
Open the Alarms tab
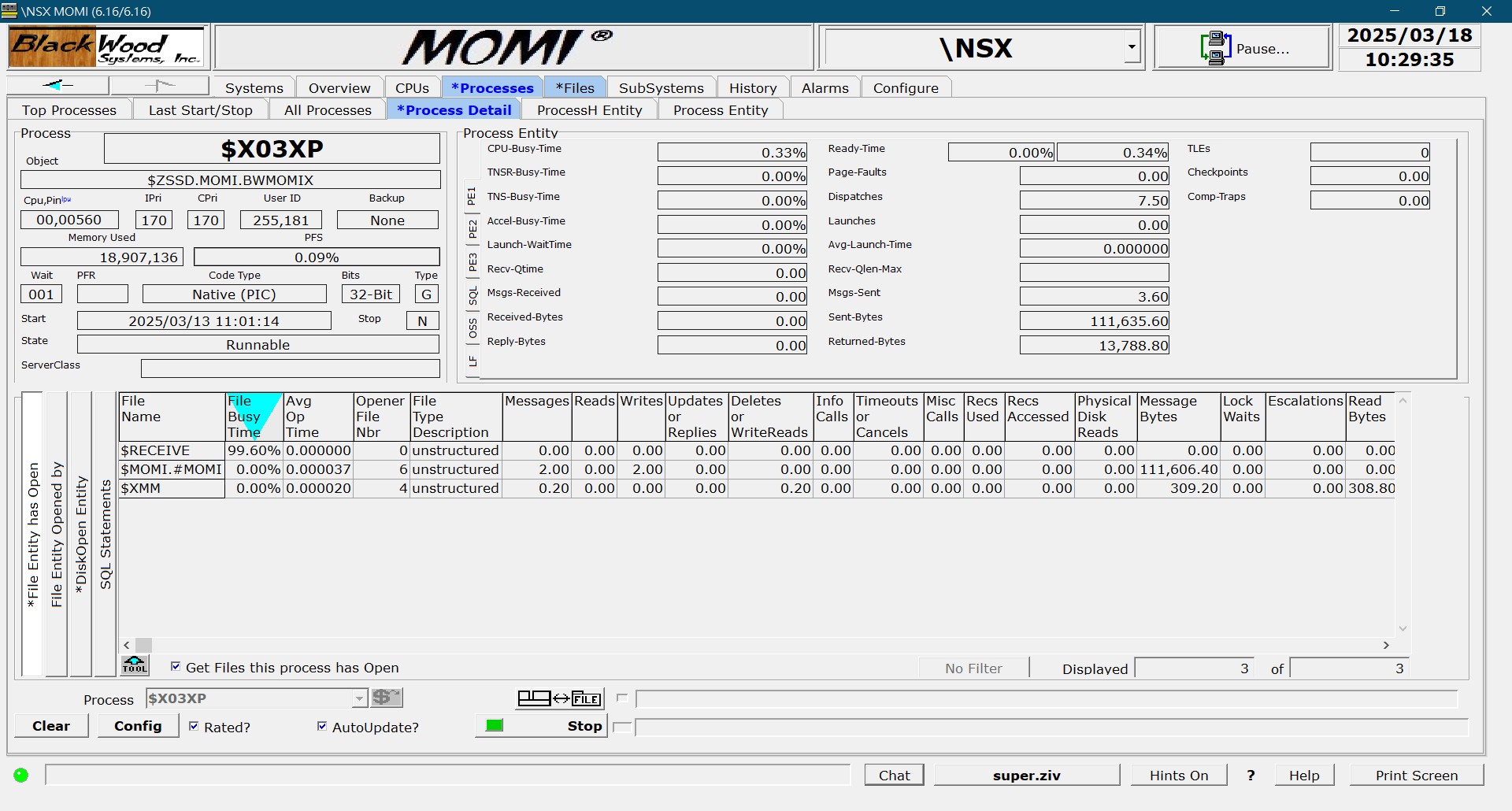pos(825,87)
